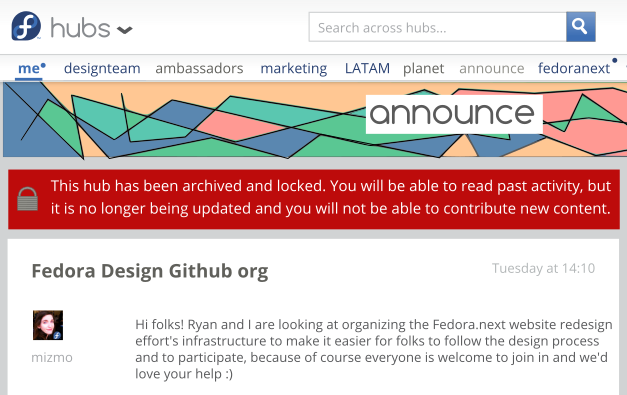Click the announce banner title label
This screenshot has width=627, height=395.
pos(454,114)
